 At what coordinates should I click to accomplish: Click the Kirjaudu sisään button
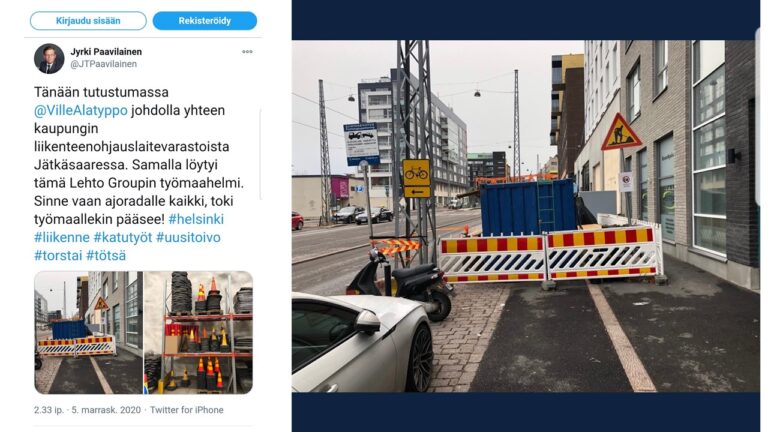88,21
